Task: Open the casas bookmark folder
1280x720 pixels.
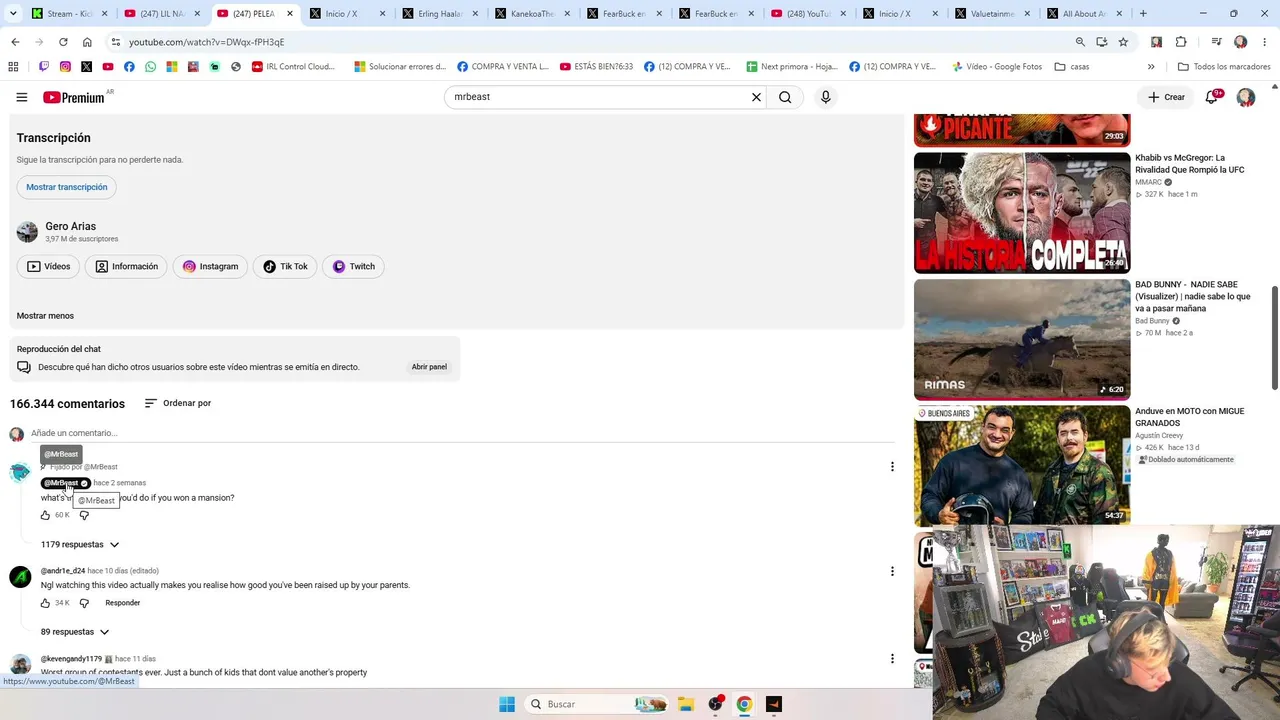Action: tap(1071, 67)
